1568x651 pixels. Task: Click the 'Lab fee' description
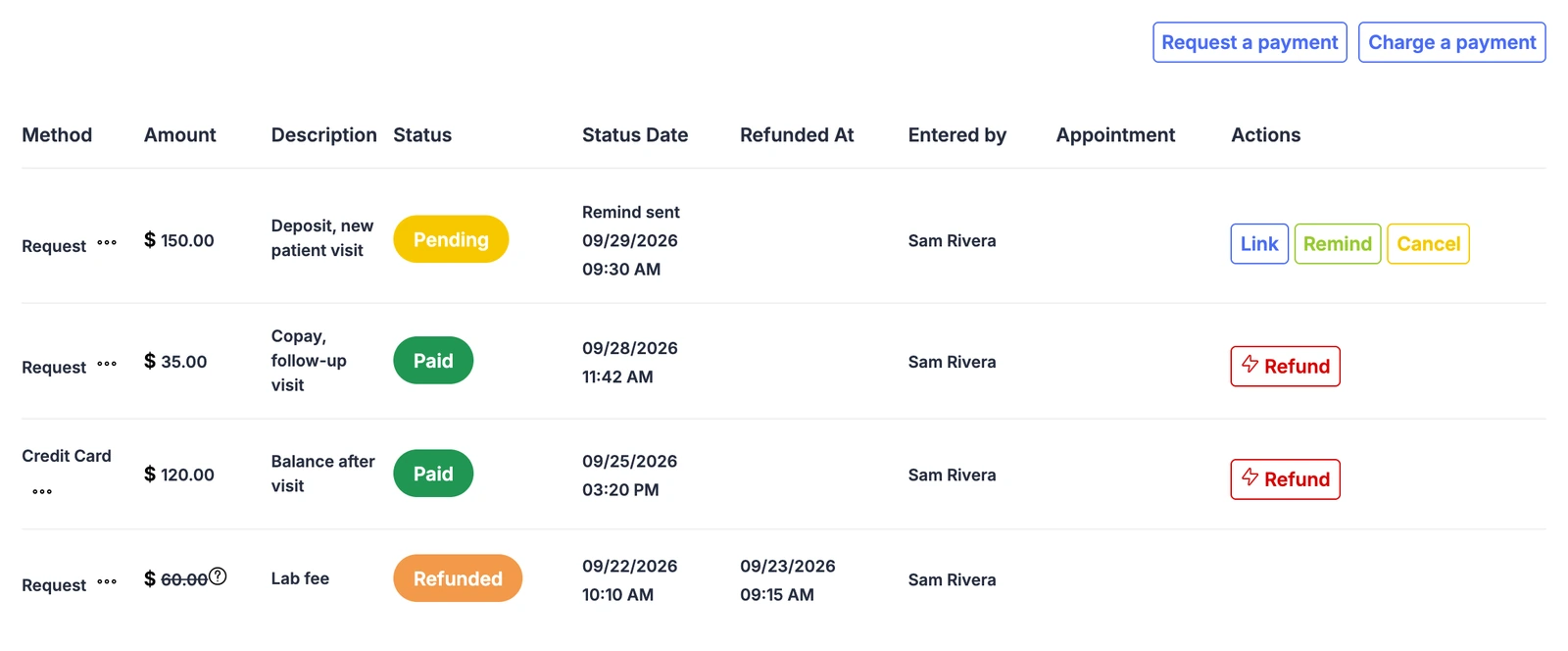tap(300, 578)
